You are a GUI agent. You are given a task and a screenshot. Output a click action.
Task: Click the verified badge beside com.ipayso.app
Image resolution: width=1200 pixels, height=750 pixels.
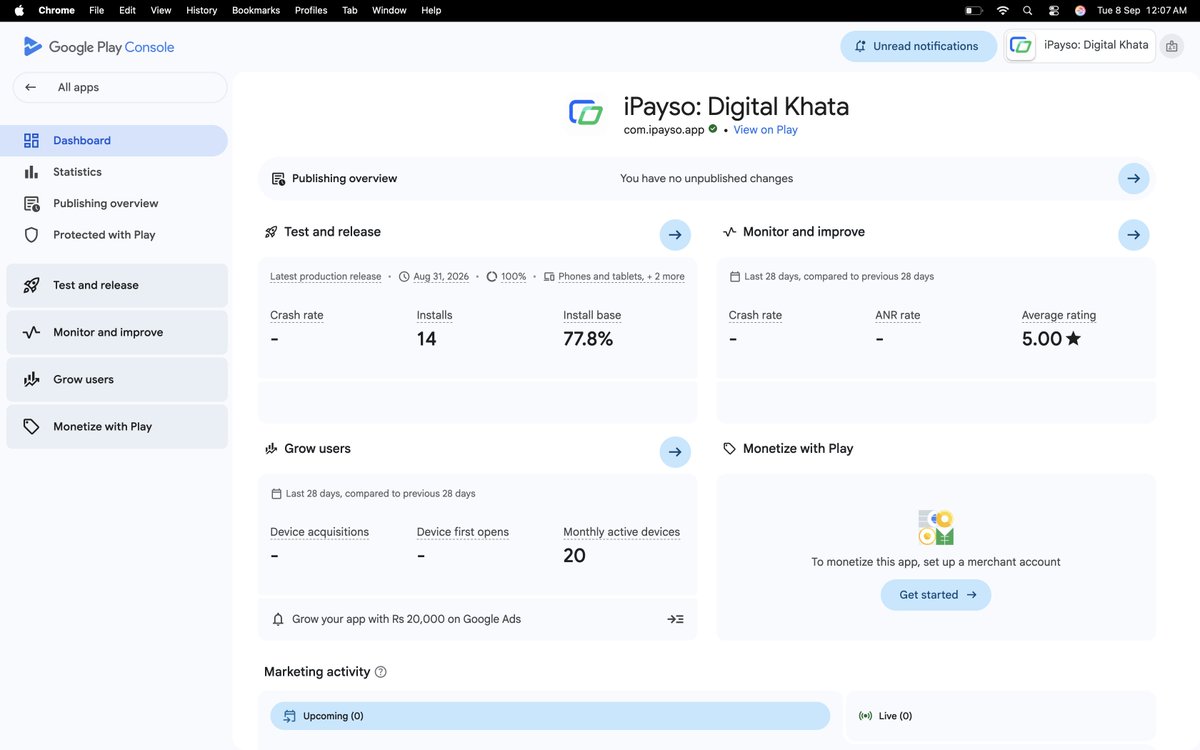tap(713, 129)
